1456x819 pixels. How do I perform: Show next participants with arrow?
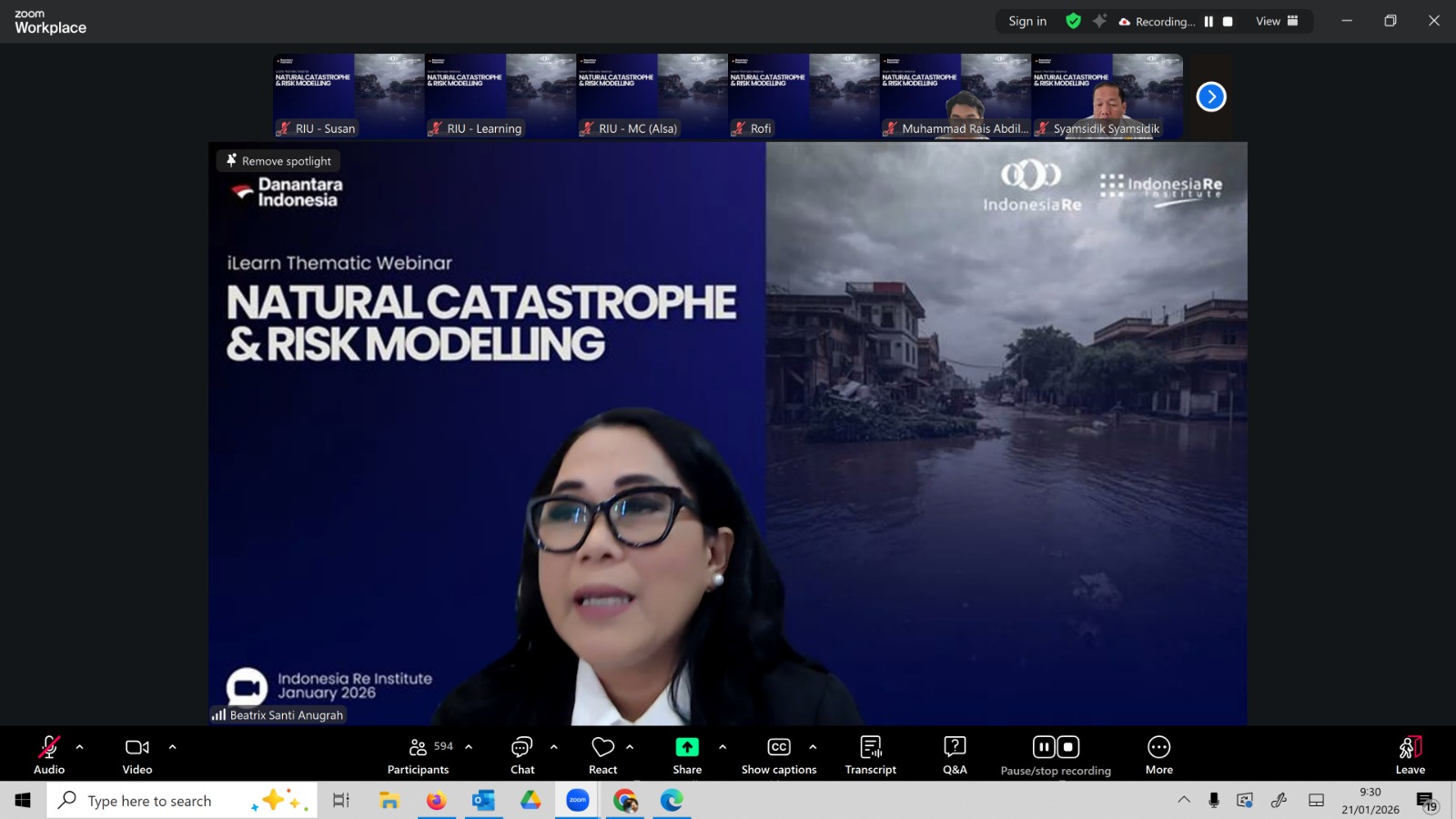(1210, 96)
